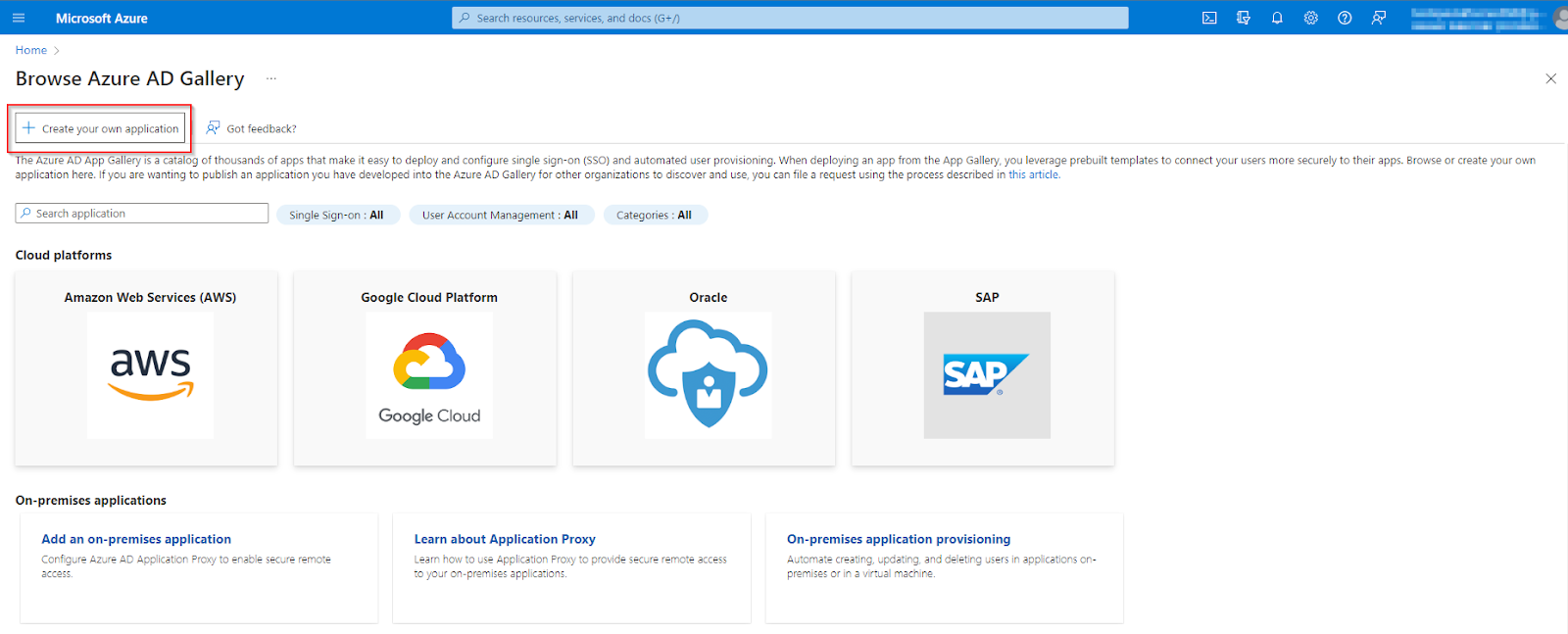Click the Got feedback? button
This screenshot has height=634, width=1568.
coord(252,128)
